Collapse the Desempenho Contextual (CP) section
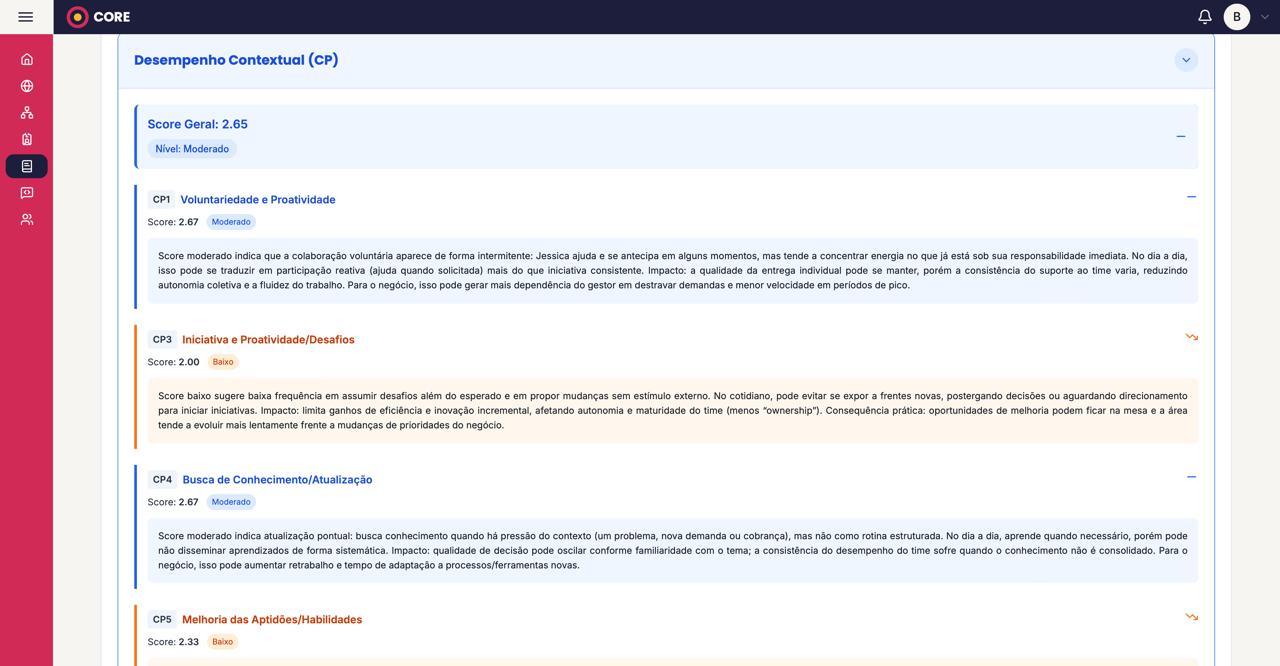The width and height of the screenshot is (1280, 666). point(1186,60)
